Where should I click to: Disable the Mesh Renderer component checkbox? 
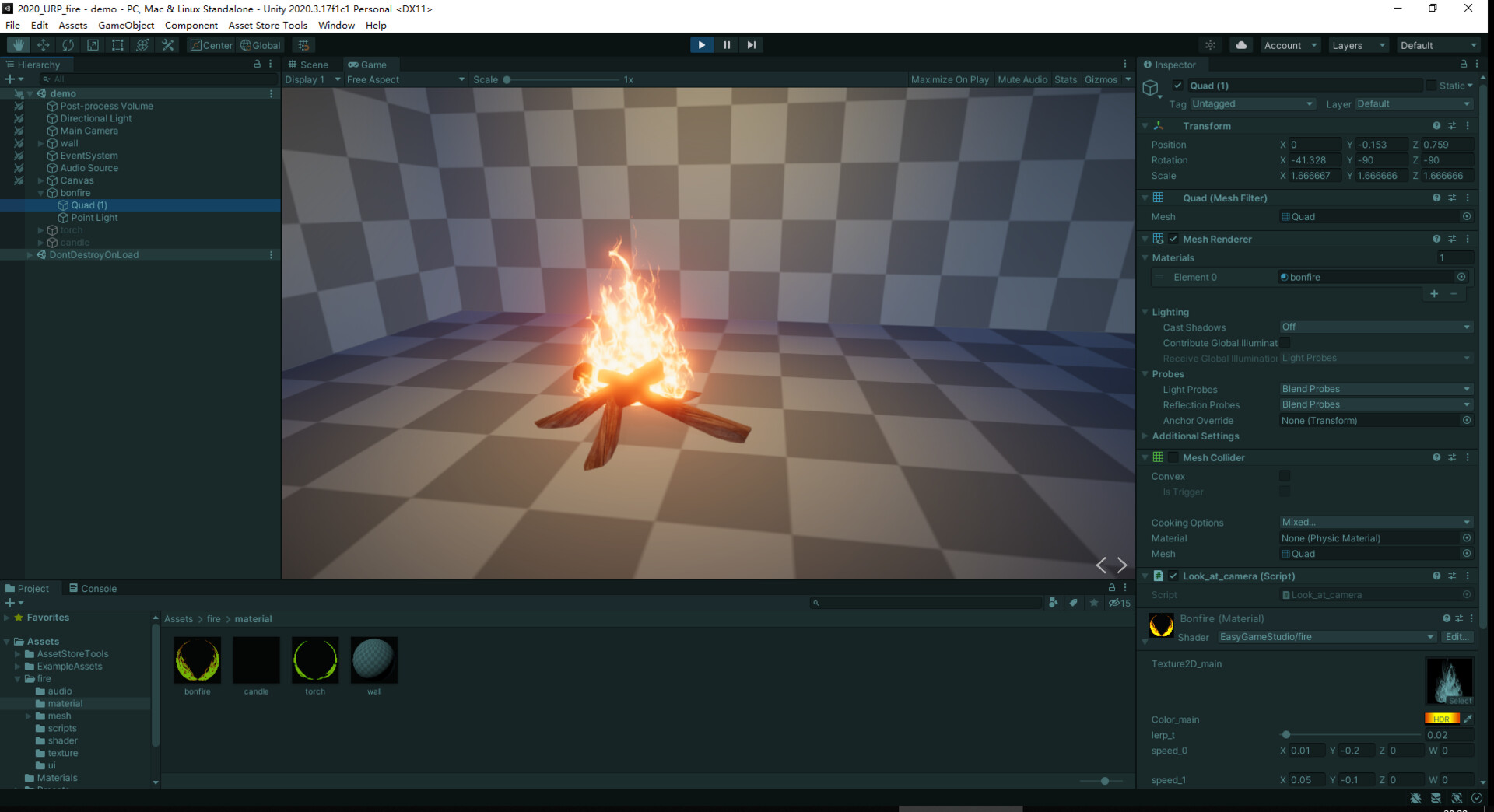click(1173, 239)
